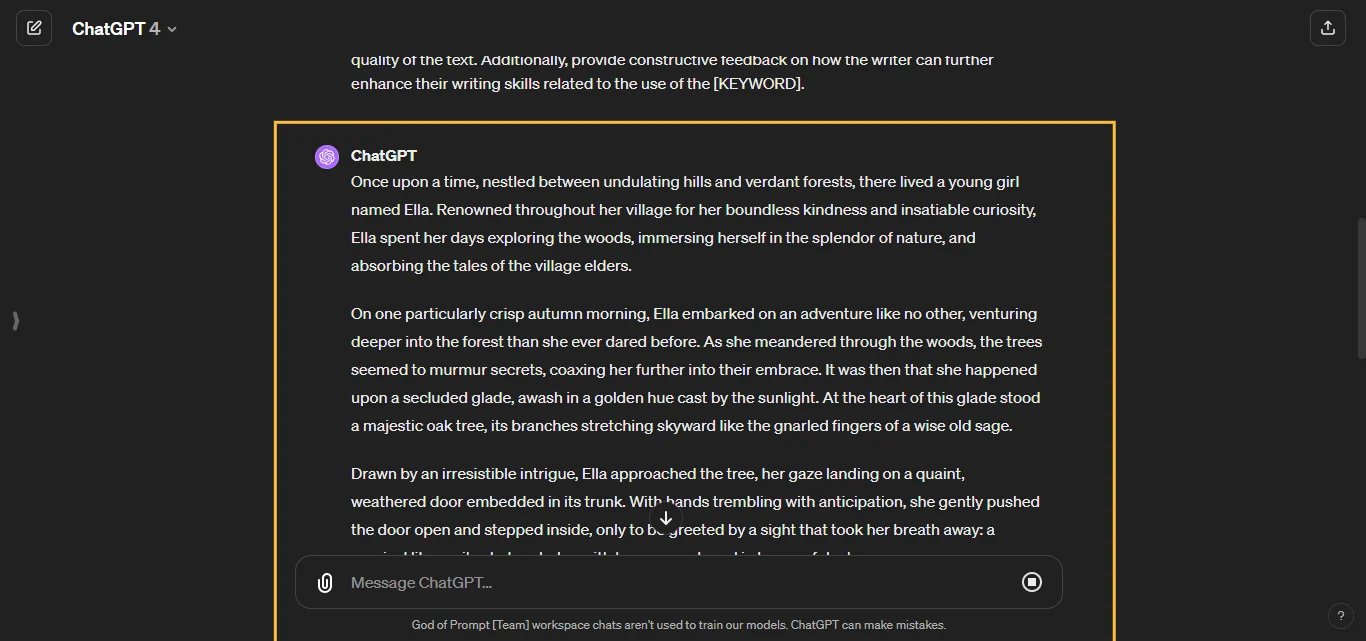The height and width of the screenshot is (641, 1366).
Task: Click the ChatGPT sender name above the story
Action: coord(384,156)
